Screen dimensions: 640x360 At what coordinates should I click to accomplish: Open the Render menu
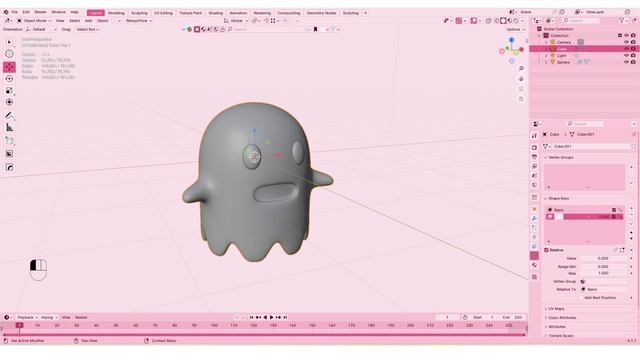[x=40, y=12]
